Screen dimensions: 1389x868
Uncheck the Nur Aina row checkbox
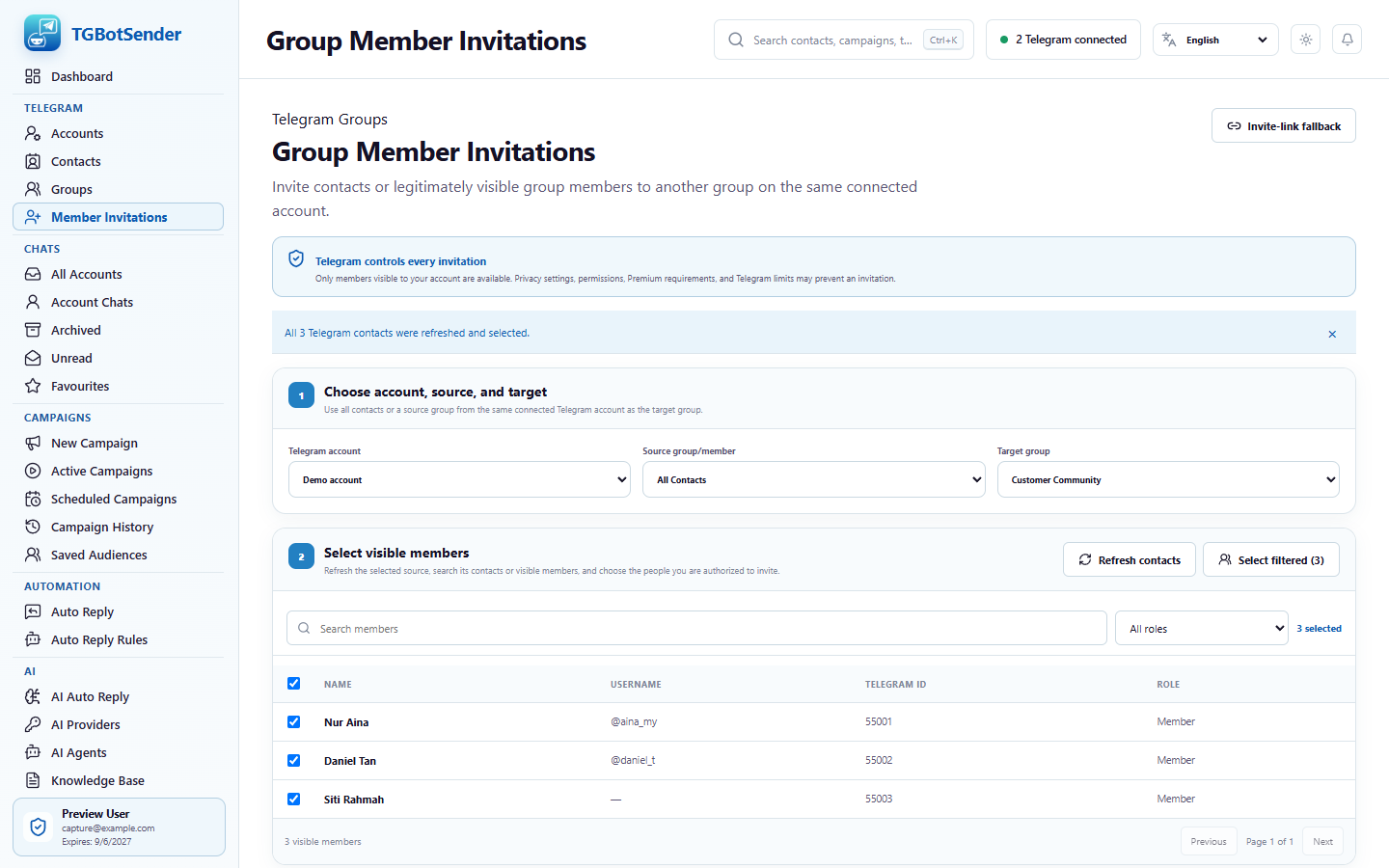pos(294,722)
